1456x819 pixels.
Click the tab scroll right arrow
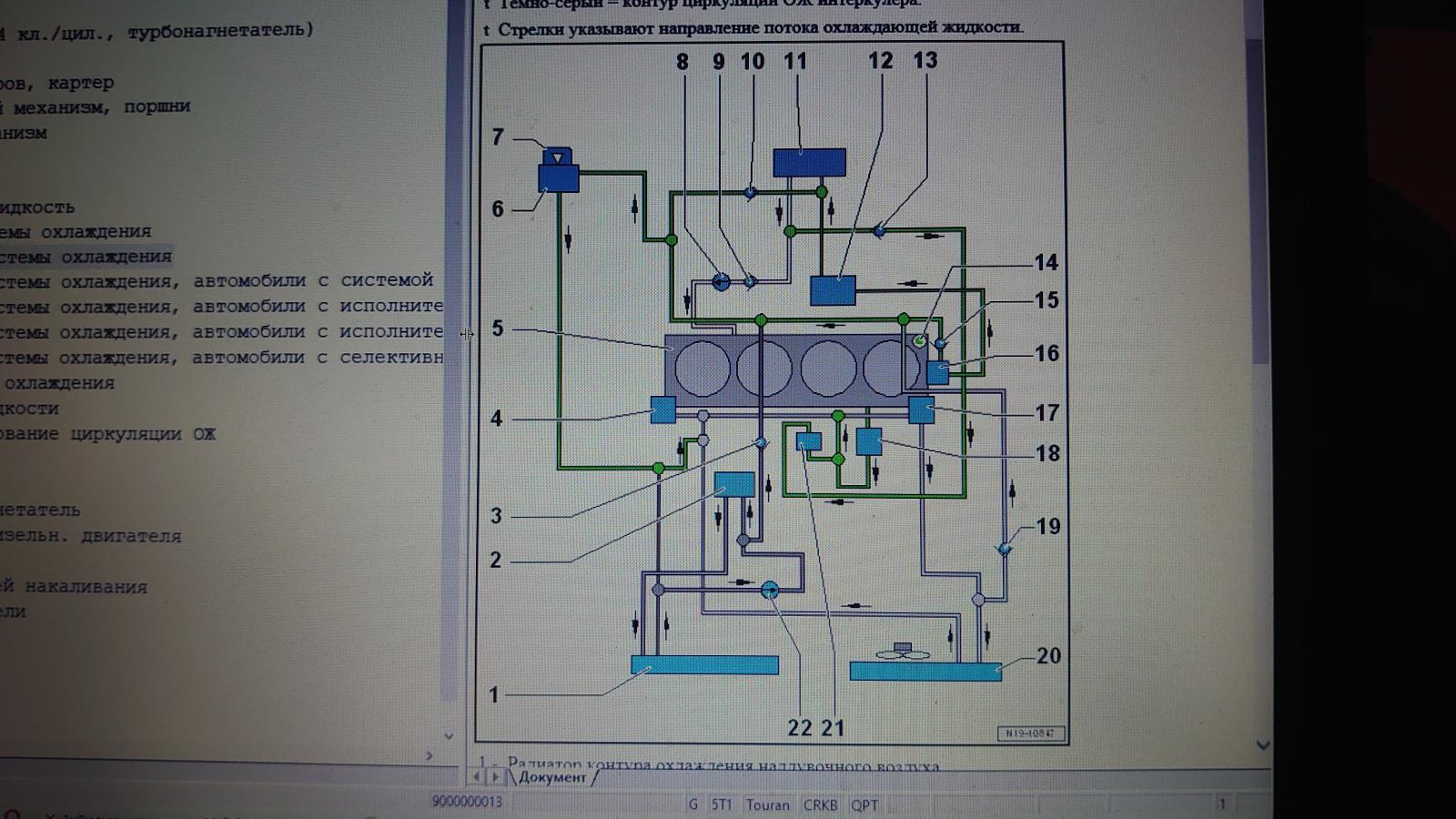click(495, 777)
